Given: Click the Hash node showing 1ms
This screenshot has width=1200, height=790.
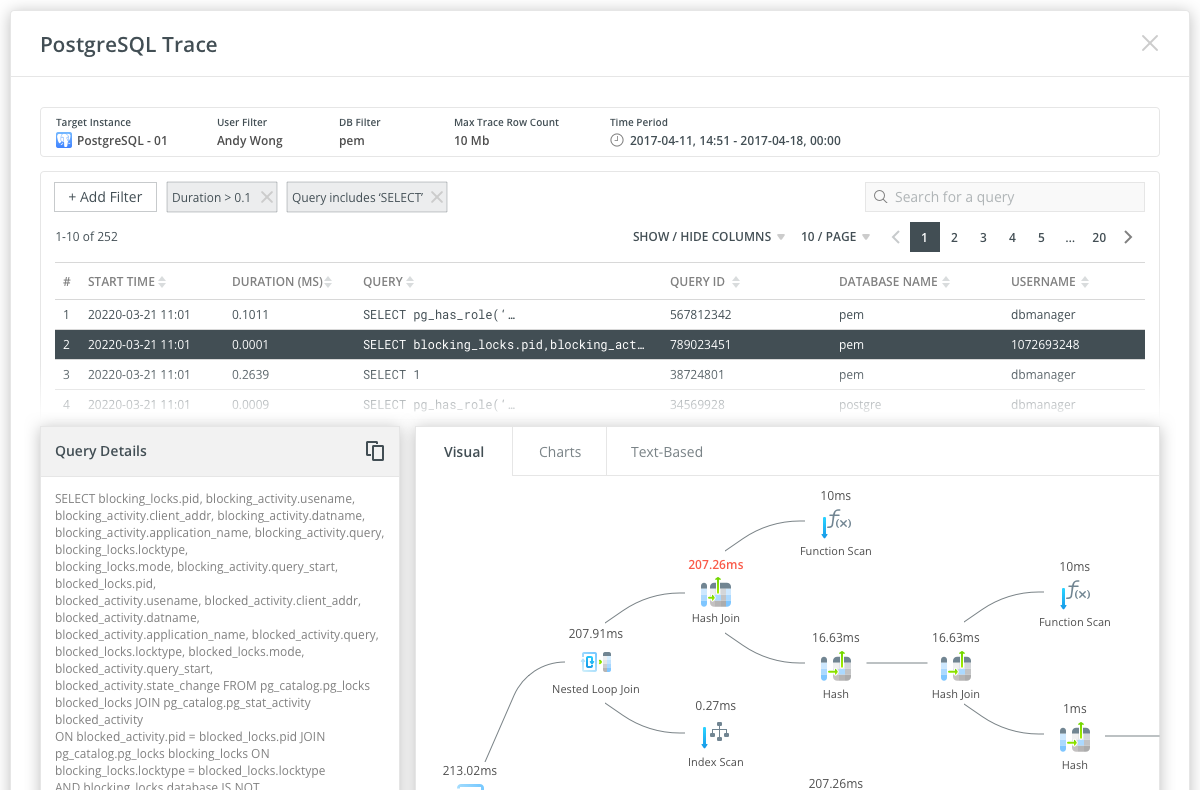Looking at the screenshot, I should click(1074, 739).
